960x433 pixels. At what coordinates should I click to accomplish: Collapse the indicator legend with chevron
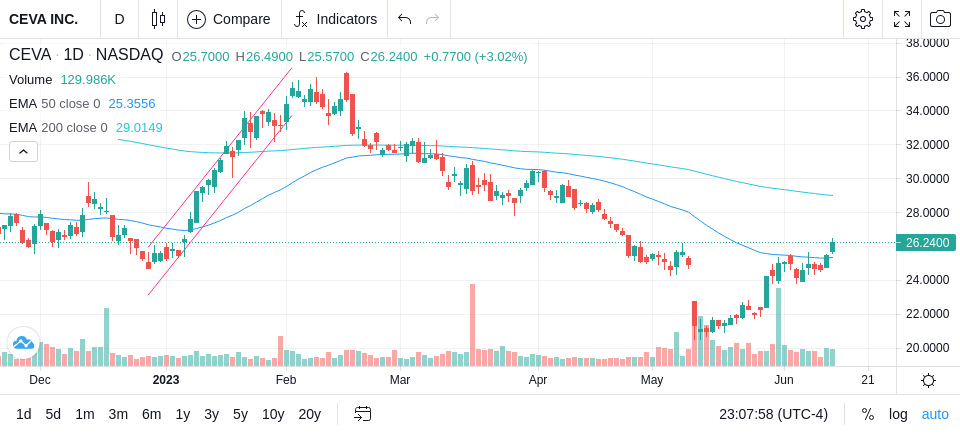[x=23, y=151]
